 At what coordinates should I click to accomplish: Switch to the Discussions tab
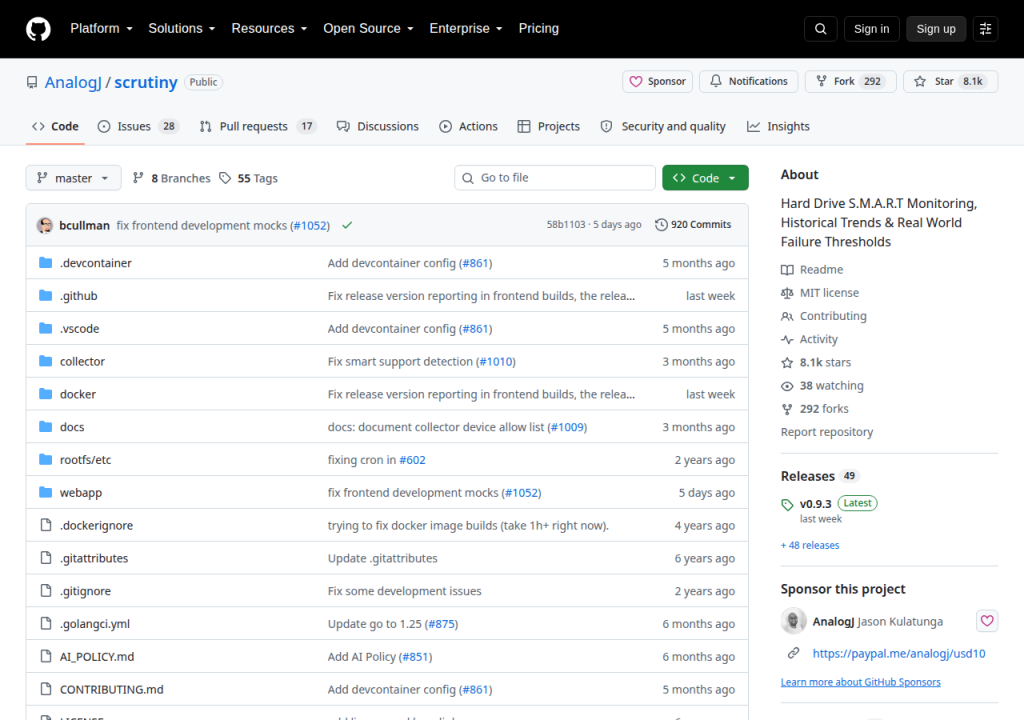pos(377,127)
